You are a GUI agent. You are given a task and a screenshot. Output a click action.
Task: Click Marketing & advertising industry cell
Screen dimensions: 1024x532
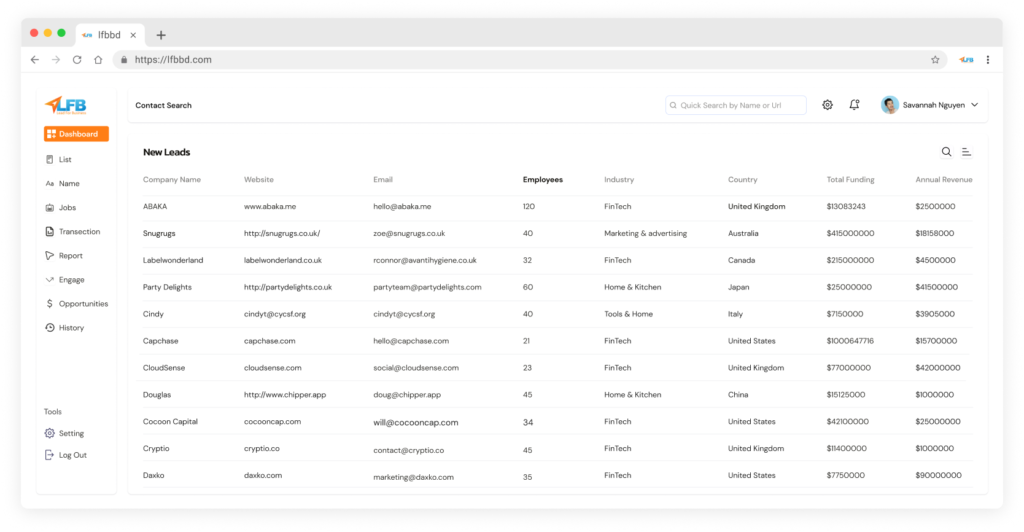click(x=645, y=233)
